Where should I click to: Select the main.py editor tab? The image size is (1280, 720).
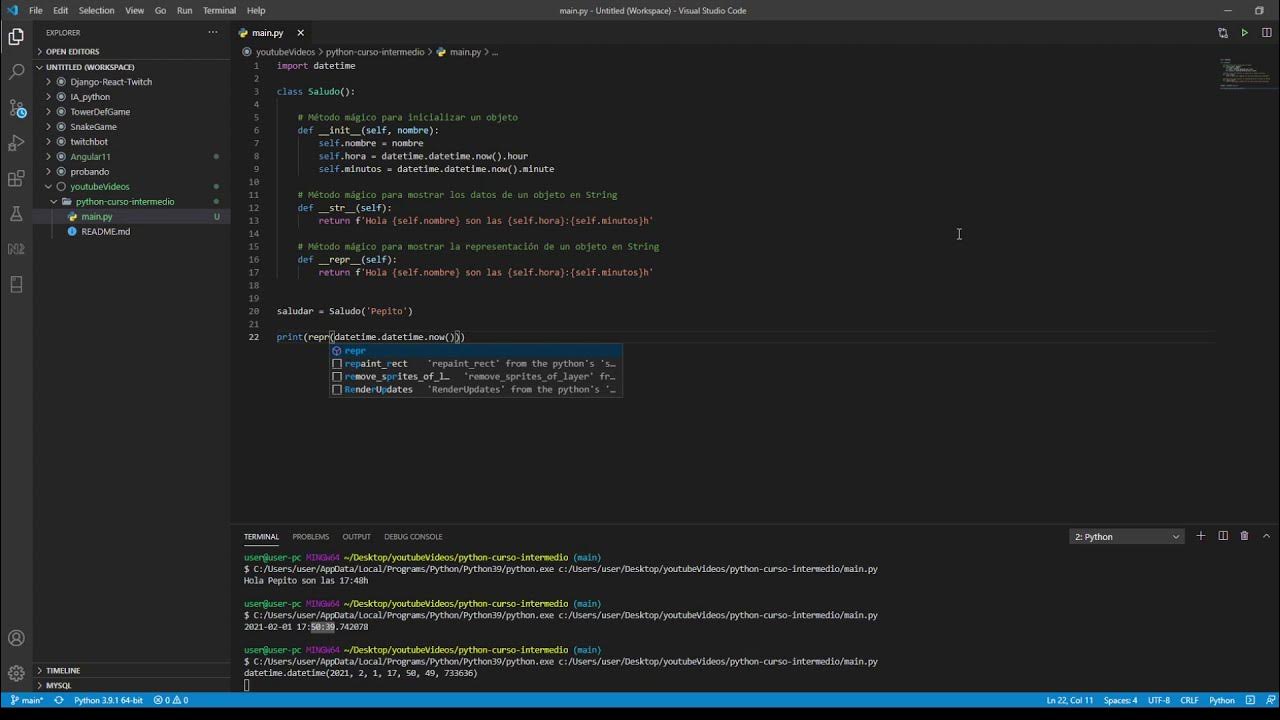click(x=268, y=33)
